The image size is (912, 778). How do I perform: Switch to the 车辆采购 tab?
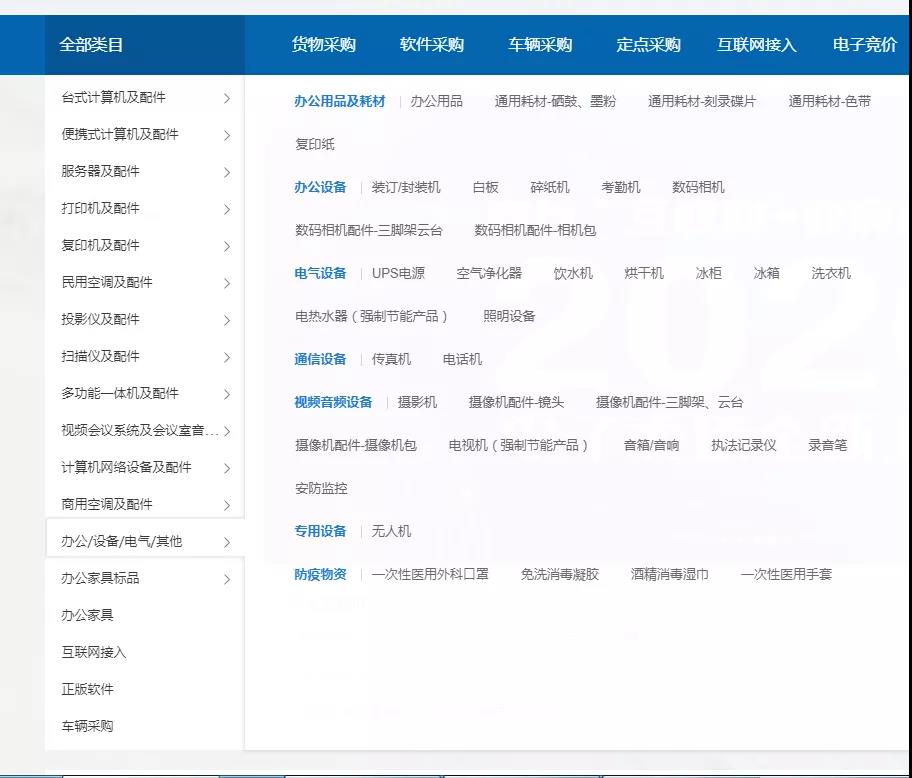[540, 45]
